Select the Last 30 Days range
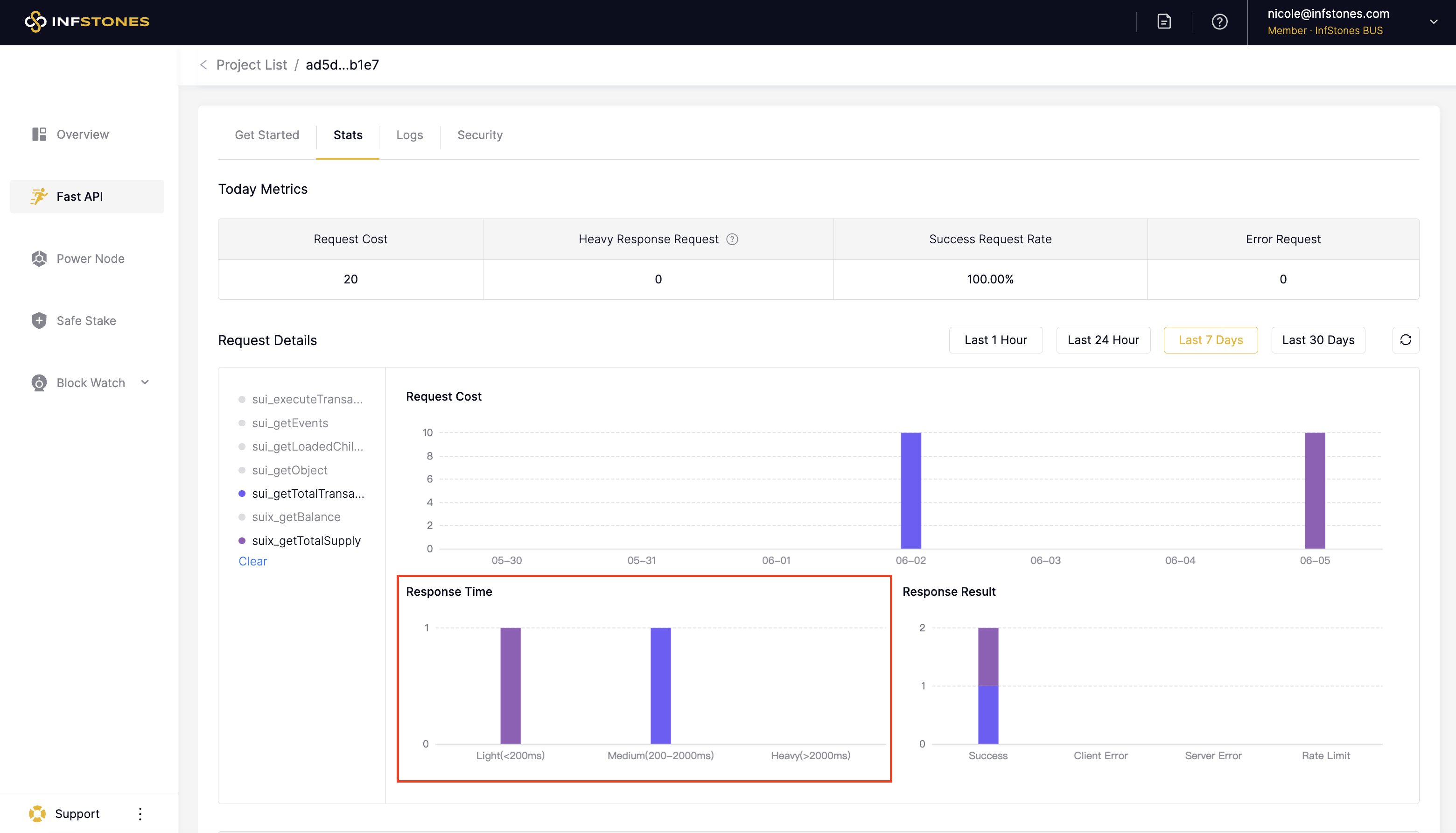This screenshot has width=1456, height=833. coord(1318,340)
